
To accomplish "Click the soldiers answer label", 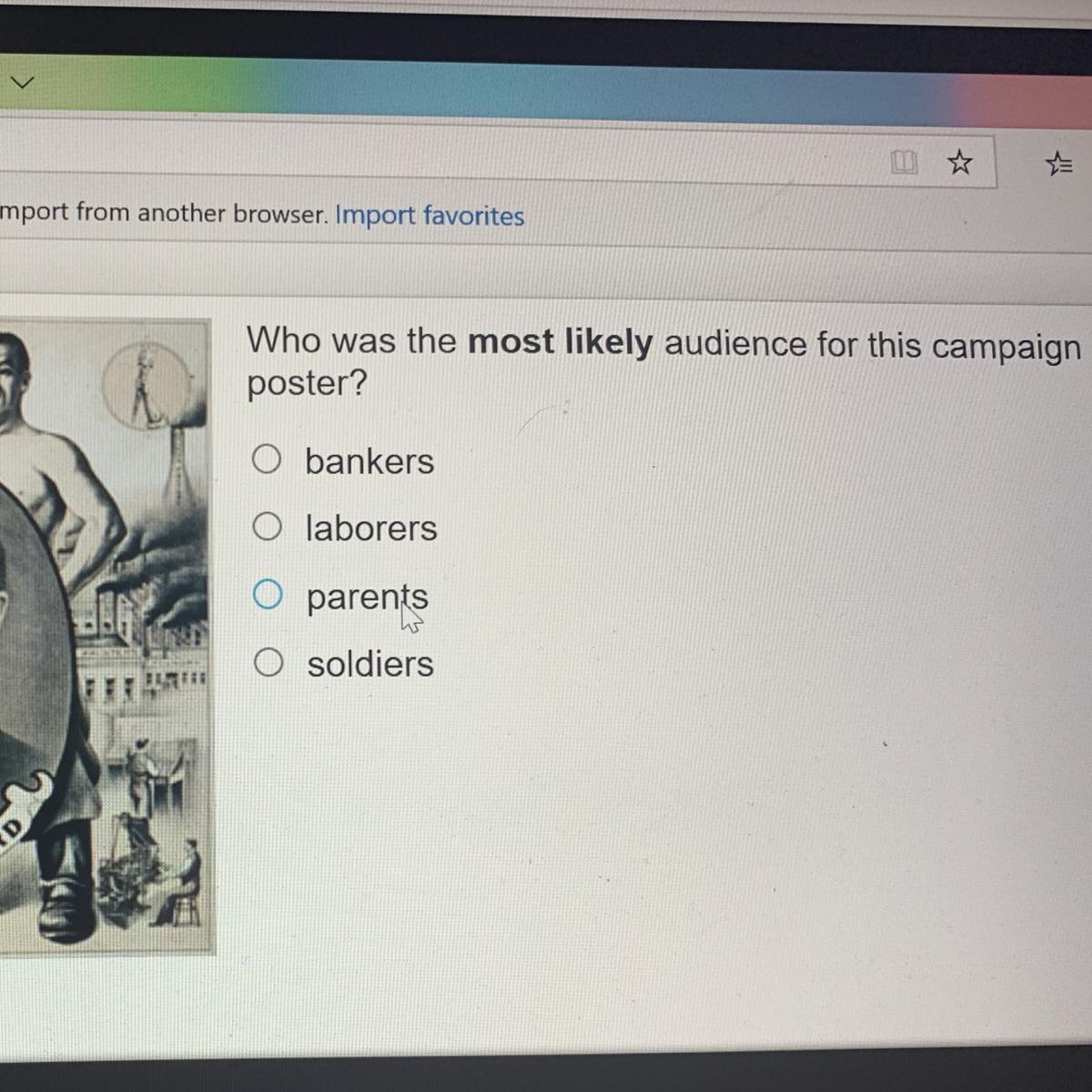I will [370, 663].
